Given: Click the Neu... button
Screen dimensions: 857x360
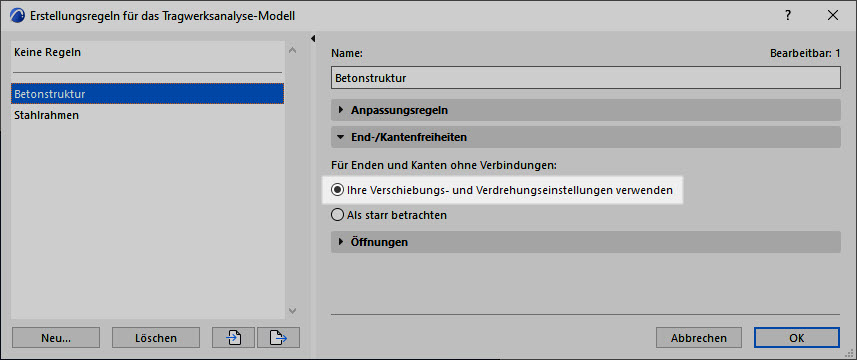Looking at the screenshot, I should point(56,338).
